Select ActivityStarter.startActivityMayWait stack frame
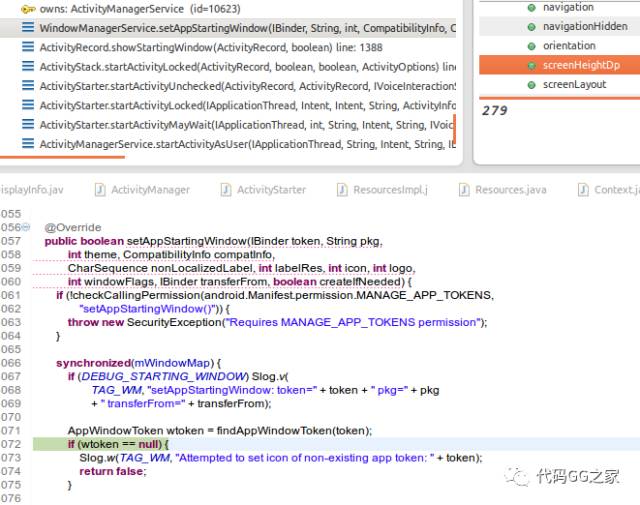 [x=247, y=125]
